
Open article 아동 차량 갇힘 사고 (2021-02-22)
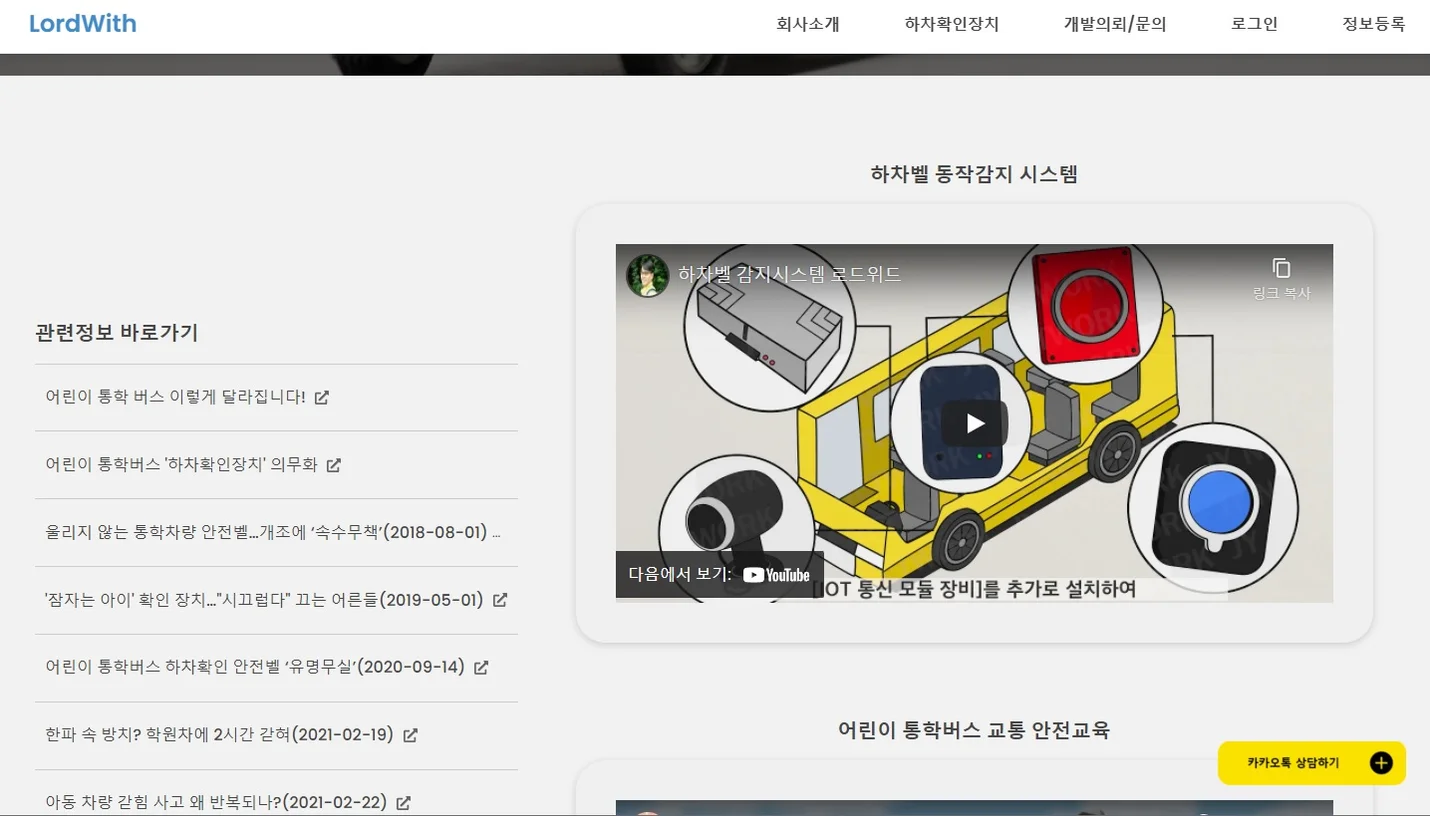point(216,802)
